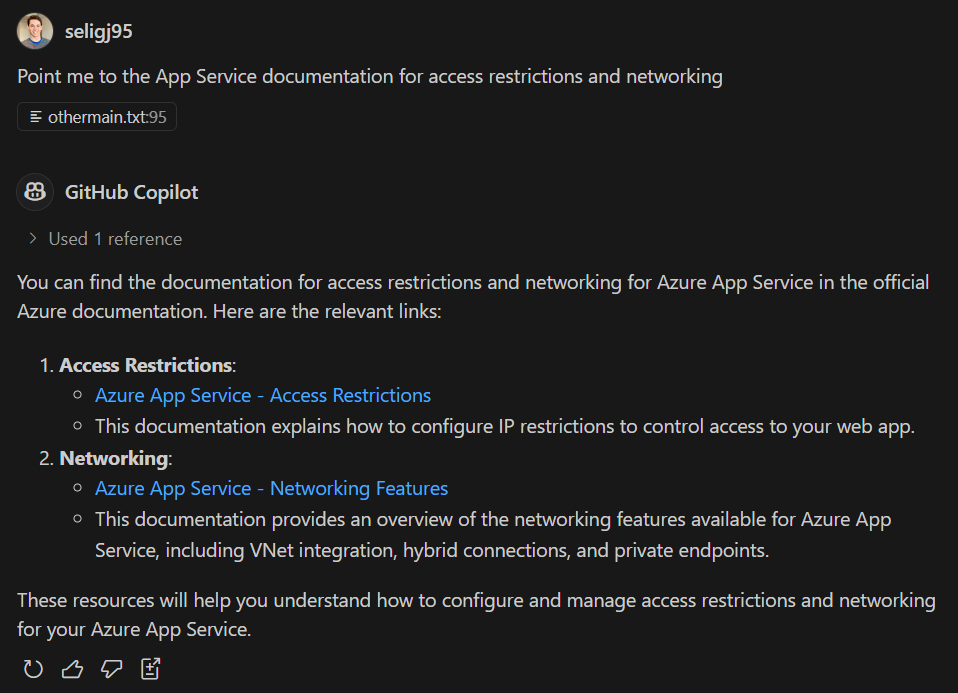The height and width of the screenshot is (693, 958).
Task: Click the Used 1 reference label to show references
Action: click(114, 238)
